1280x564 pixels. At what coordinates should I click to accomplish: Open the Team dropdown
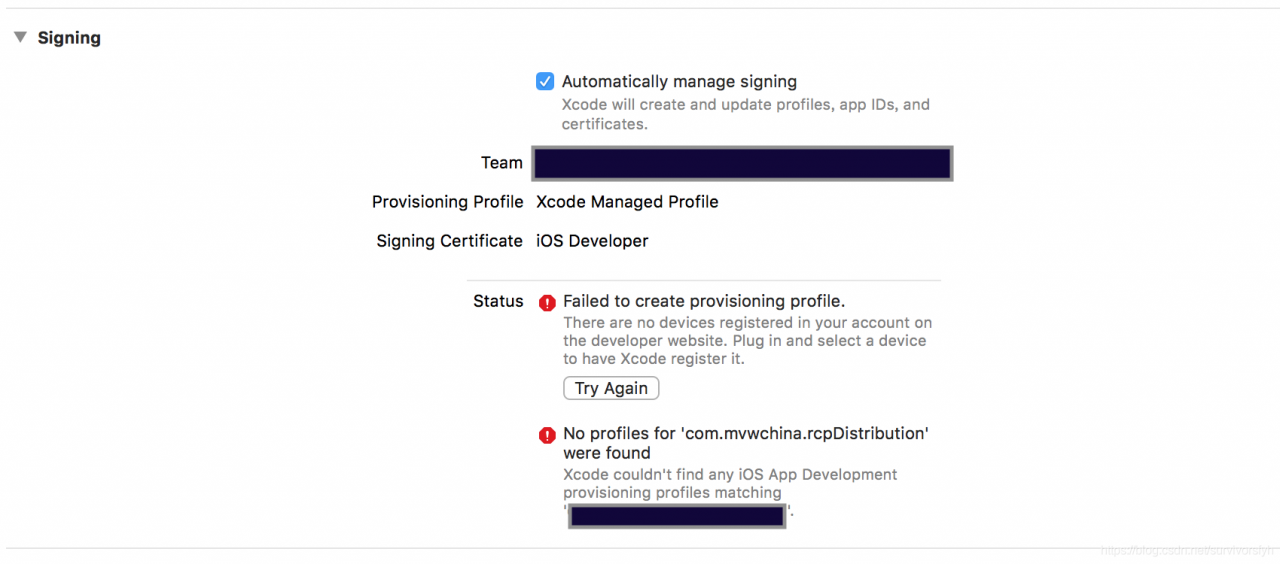[741, 163]
